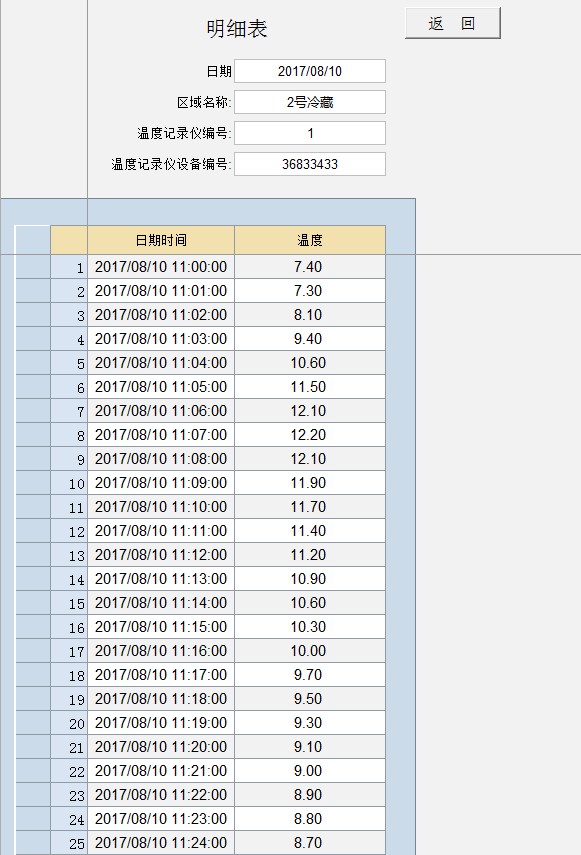Select row number 1 header
This screenshot has height=855, width=581.
tap(69, 267)
